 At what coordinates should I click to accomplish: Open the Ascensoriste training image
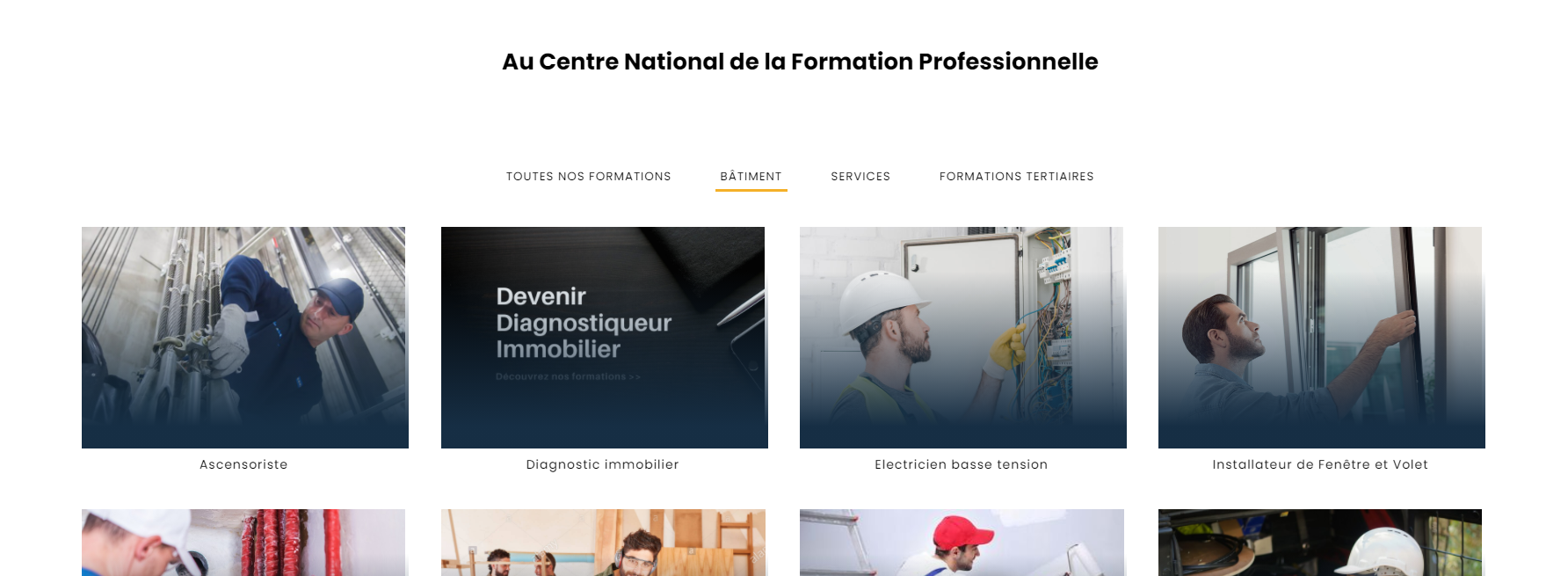[x=244, y=338]
